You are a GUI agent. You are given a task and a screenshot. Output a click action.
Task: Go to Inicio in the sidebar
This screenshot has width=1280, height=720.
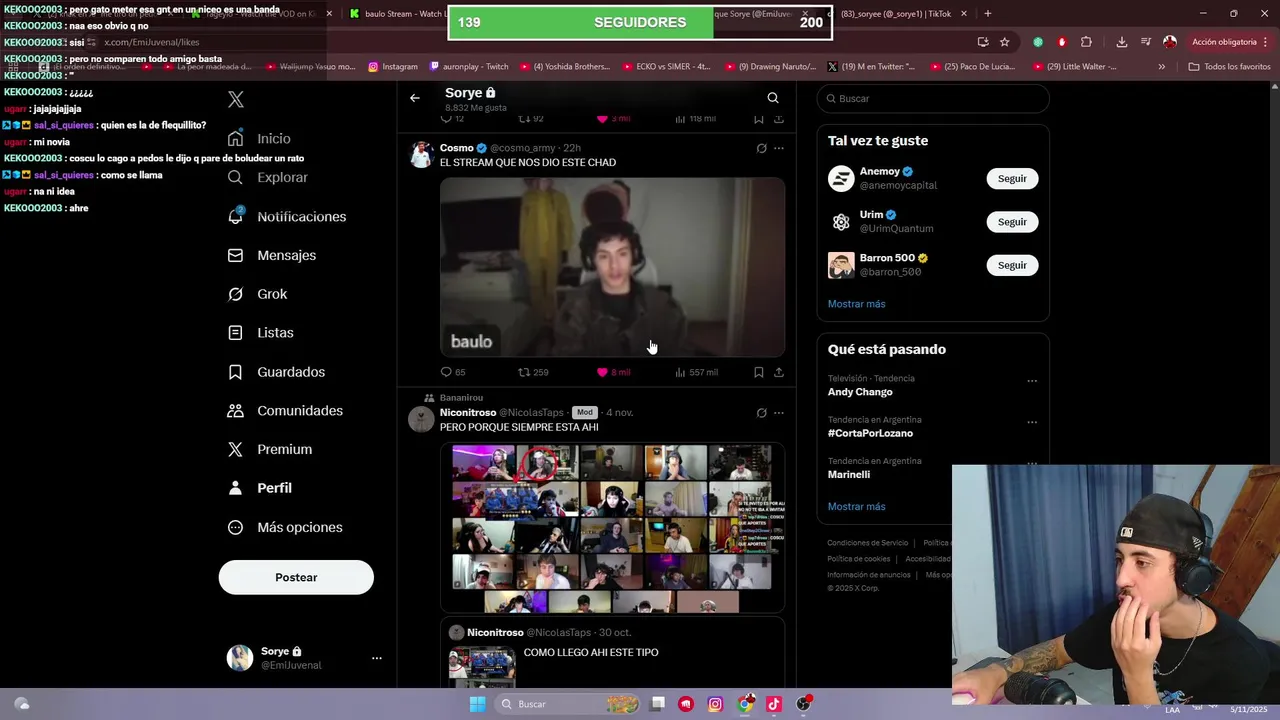259,138
